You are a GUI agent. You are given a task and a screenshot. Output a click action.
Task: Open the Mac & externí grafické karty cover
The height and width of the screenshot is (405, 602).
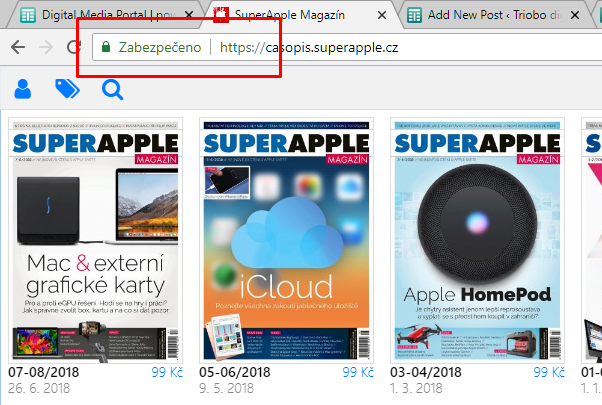[x=95, y=240]
